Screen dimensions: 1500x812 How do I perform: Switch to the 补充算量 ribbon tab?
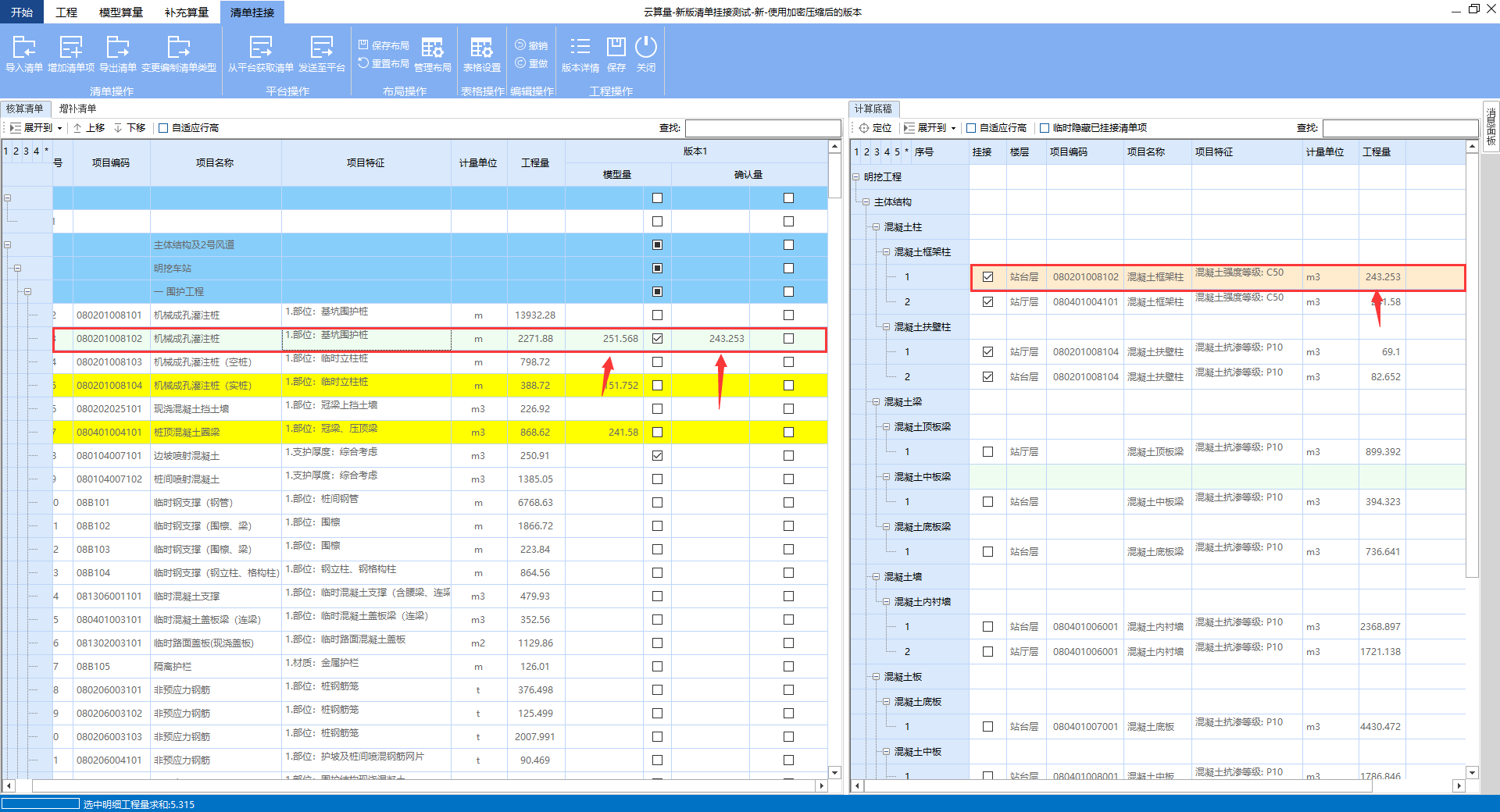click(187, 12)
